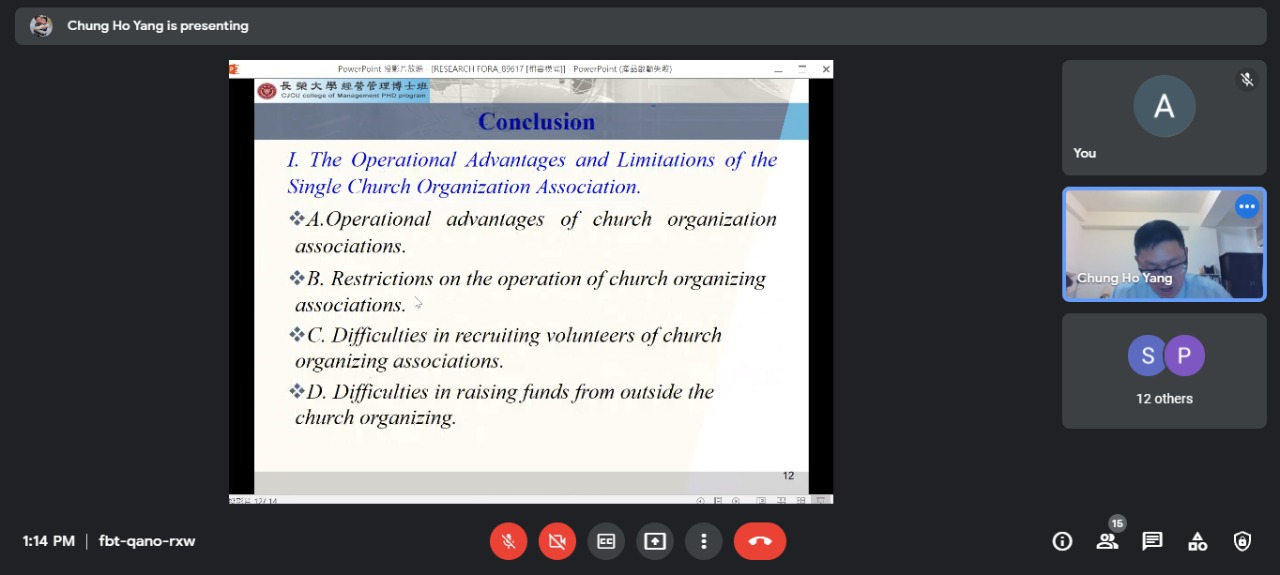Open the three-dot more options menu
1280x575 pixels.
coord(704,541)
